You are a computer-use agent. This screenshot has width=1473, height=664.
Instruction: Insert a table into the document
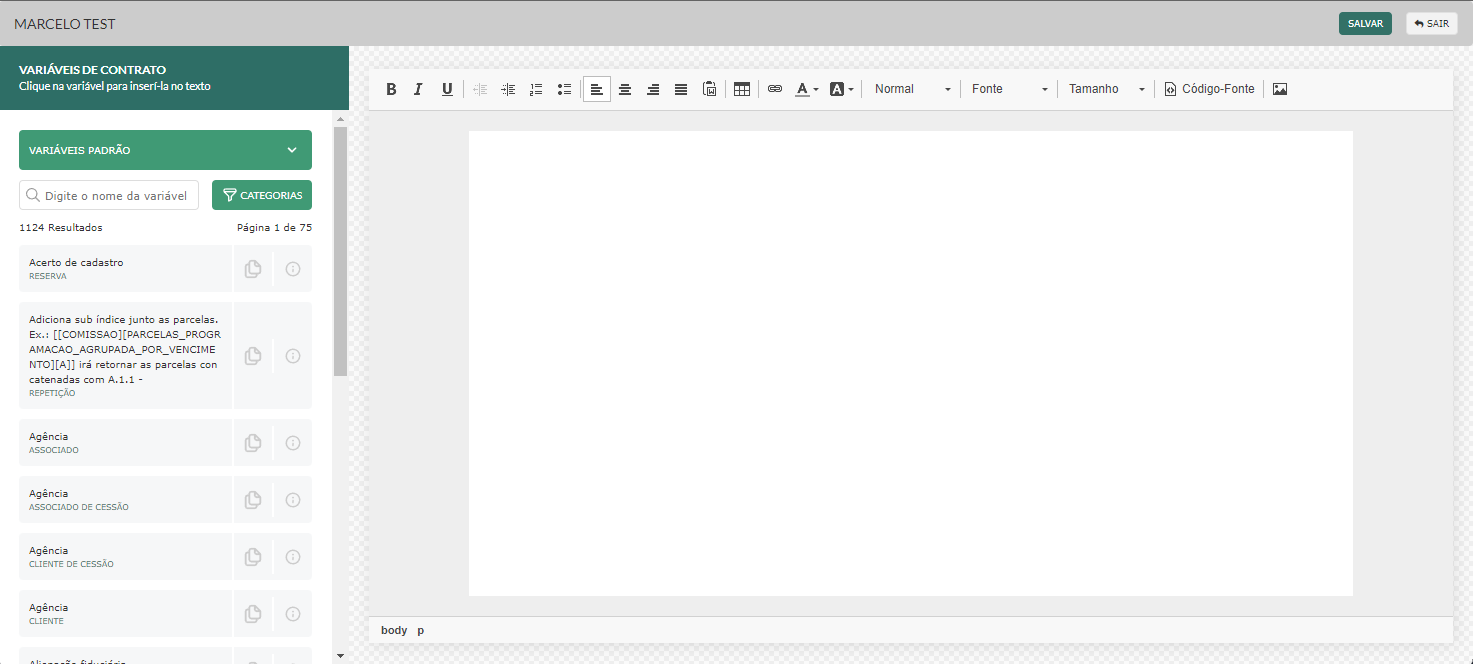pyautogui.click(x=742, y=89)
